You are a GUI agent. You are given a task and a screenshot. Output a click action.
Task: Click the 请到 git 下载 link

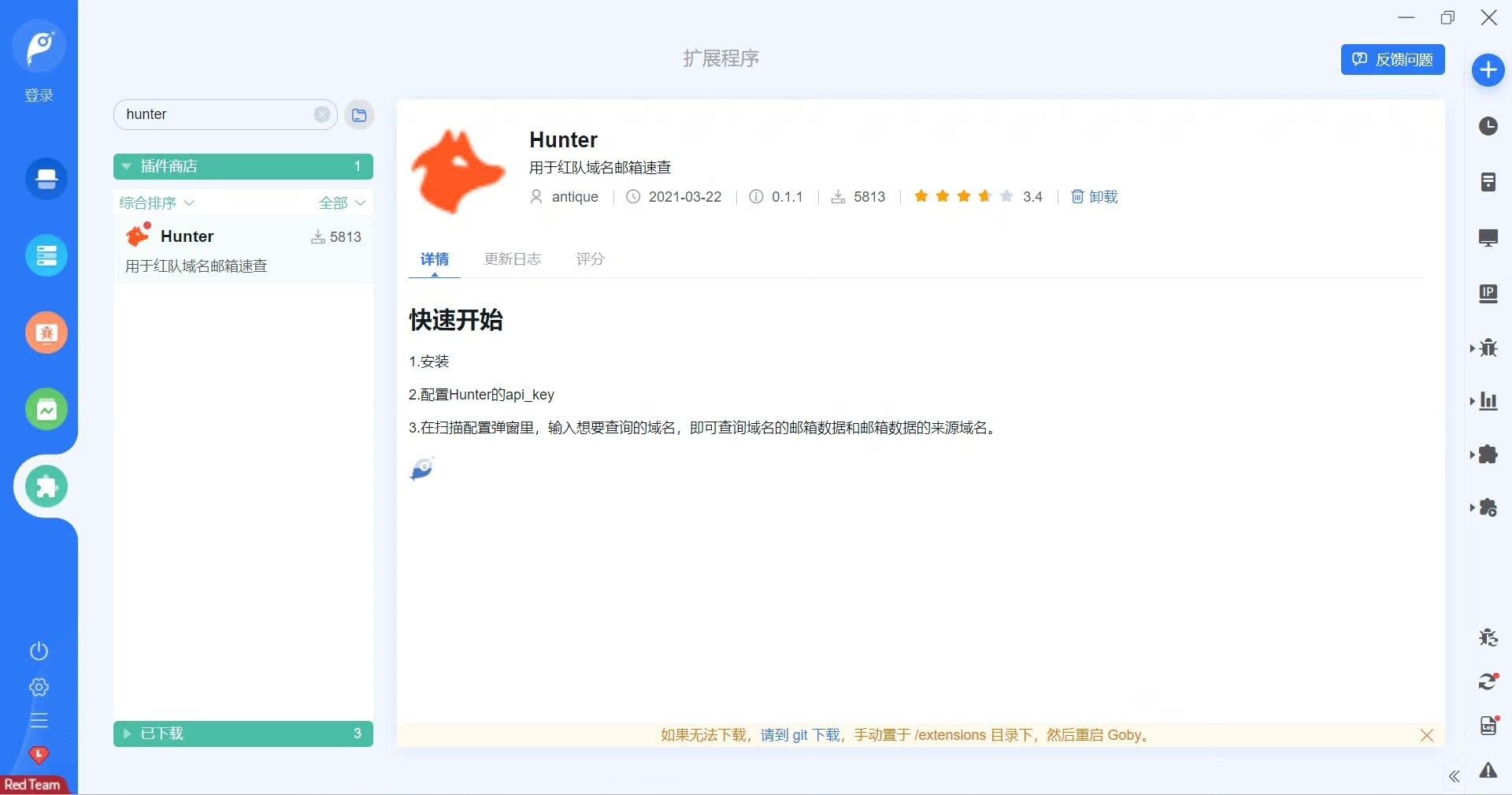(800, 735)
